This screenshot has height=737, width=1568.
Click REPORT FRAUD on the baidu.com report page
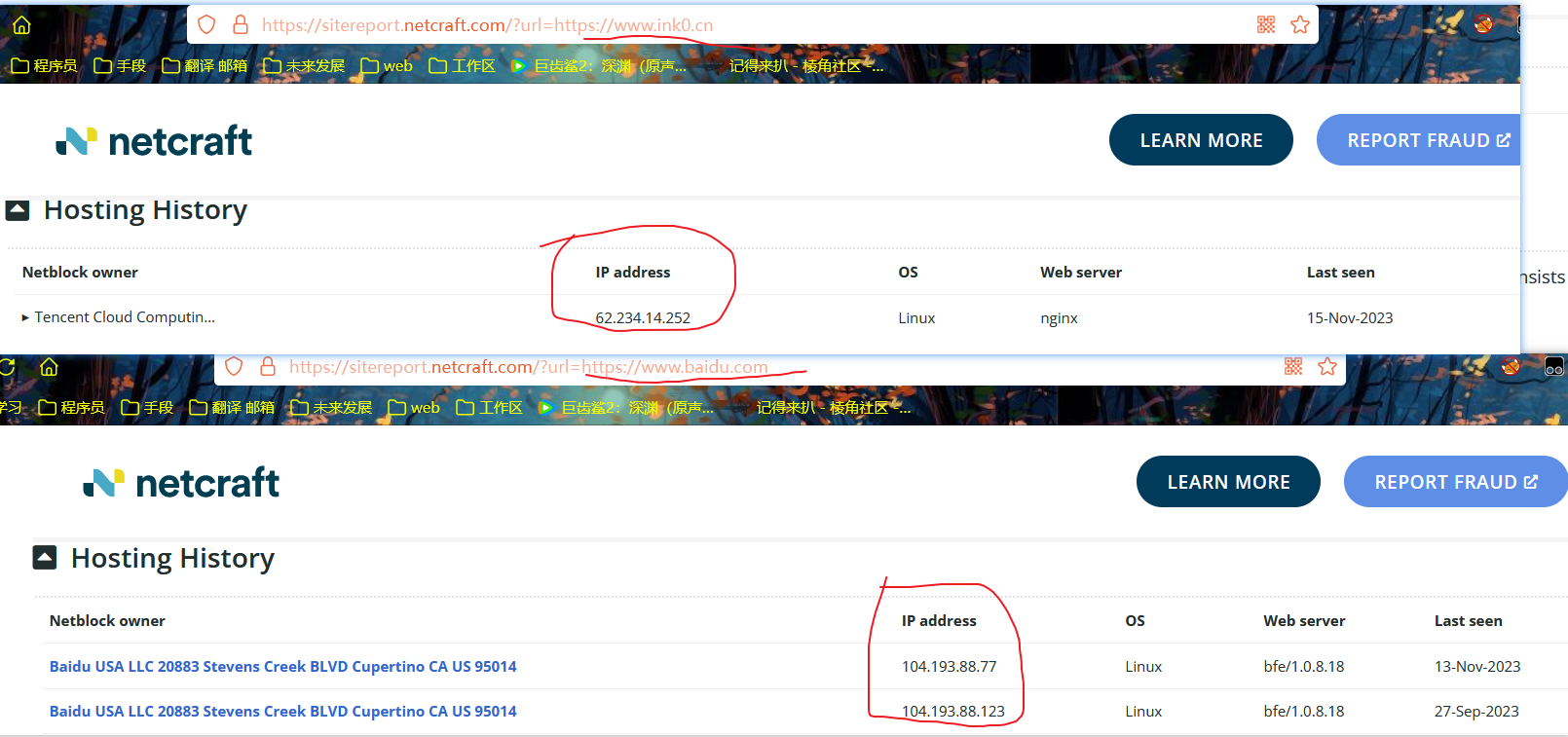(1455, 482)
